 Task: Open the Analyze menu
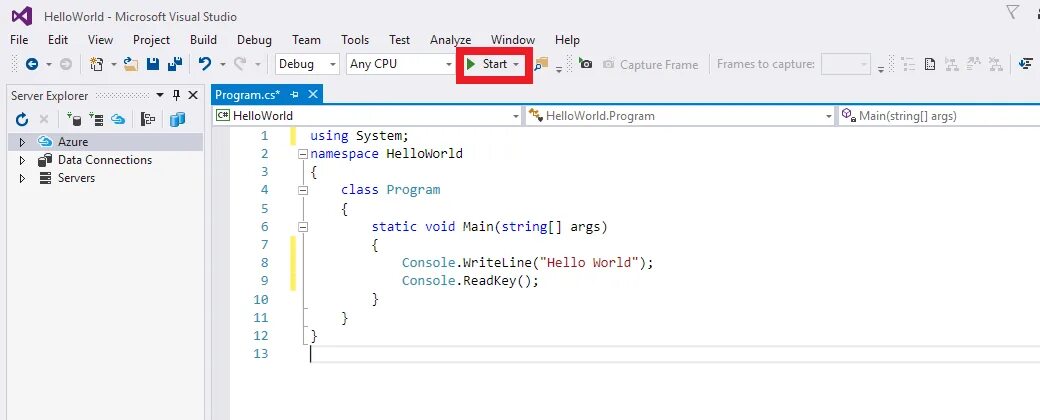[x=450, y=40]
